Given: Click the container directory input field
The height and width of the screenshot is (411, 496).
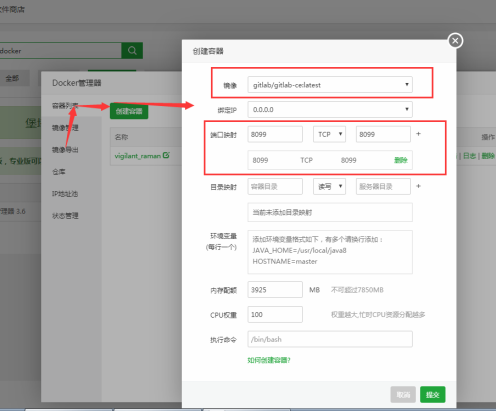Looking at the screenshot, I should click(275, 186).
